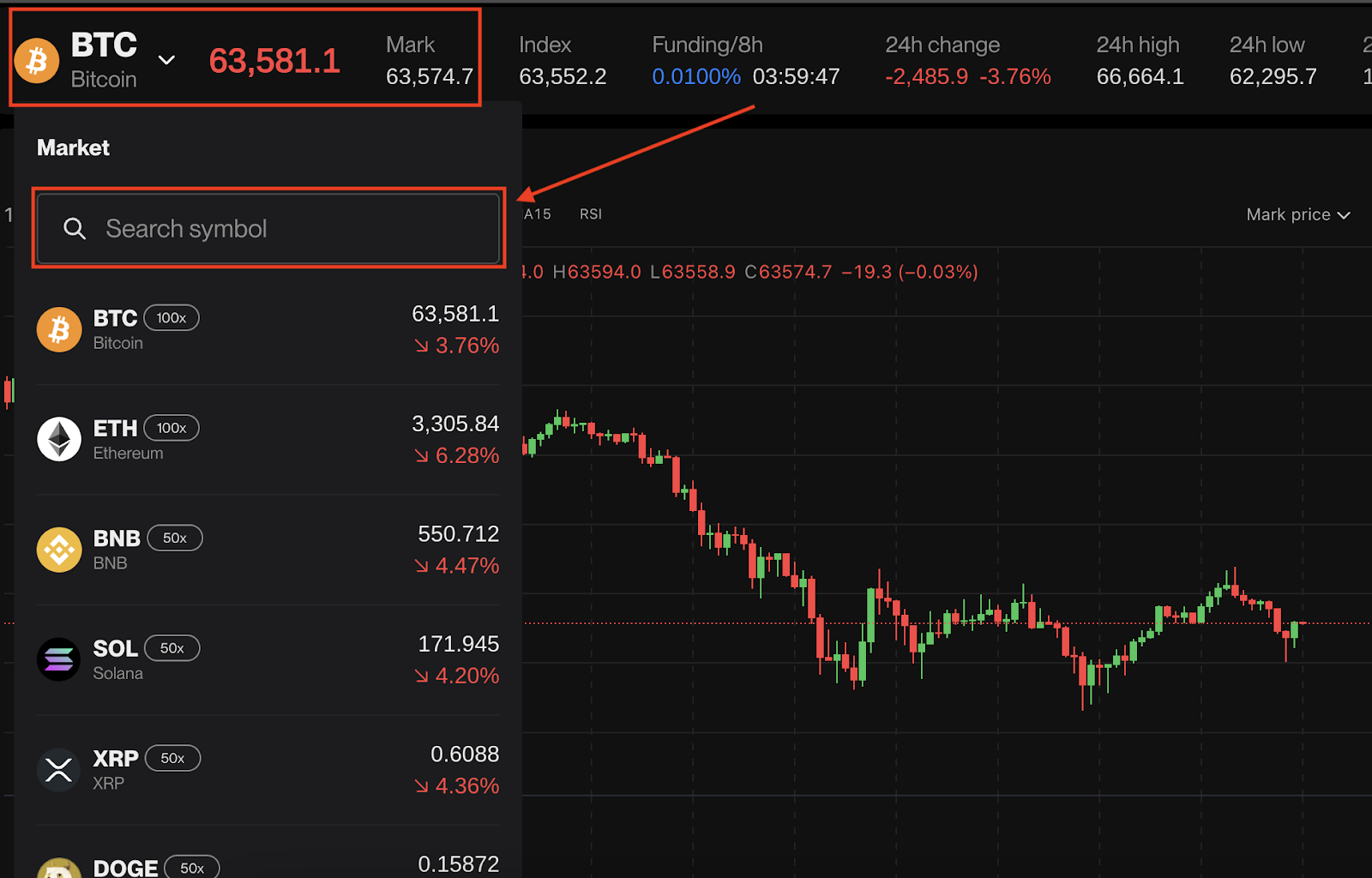
Task: Click the BNB coin icon
Action: (59, 550)
